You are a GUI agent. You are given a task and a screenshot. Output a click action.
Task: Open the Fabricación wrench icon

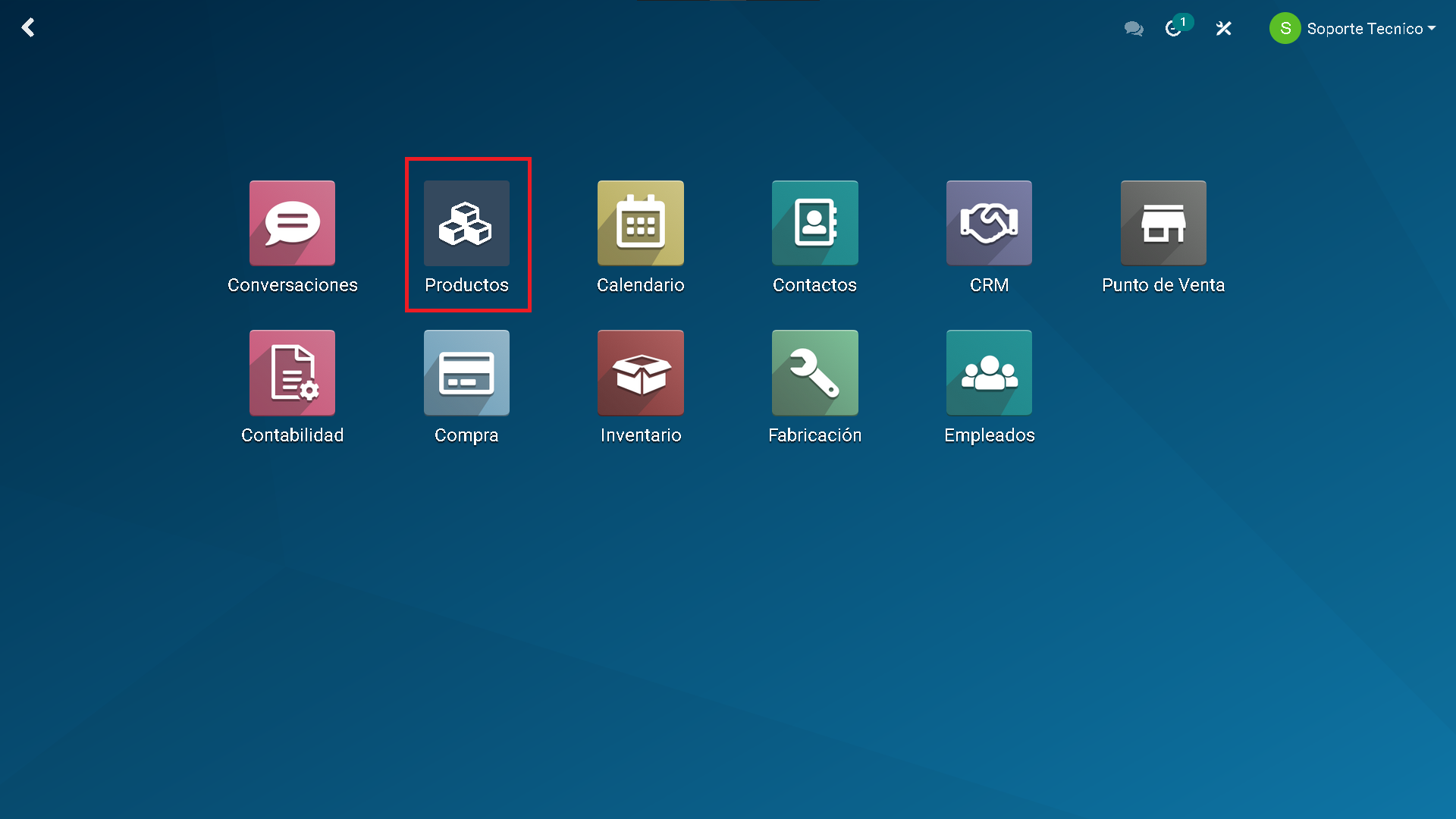pyautogui.click(x=814, y=372)
